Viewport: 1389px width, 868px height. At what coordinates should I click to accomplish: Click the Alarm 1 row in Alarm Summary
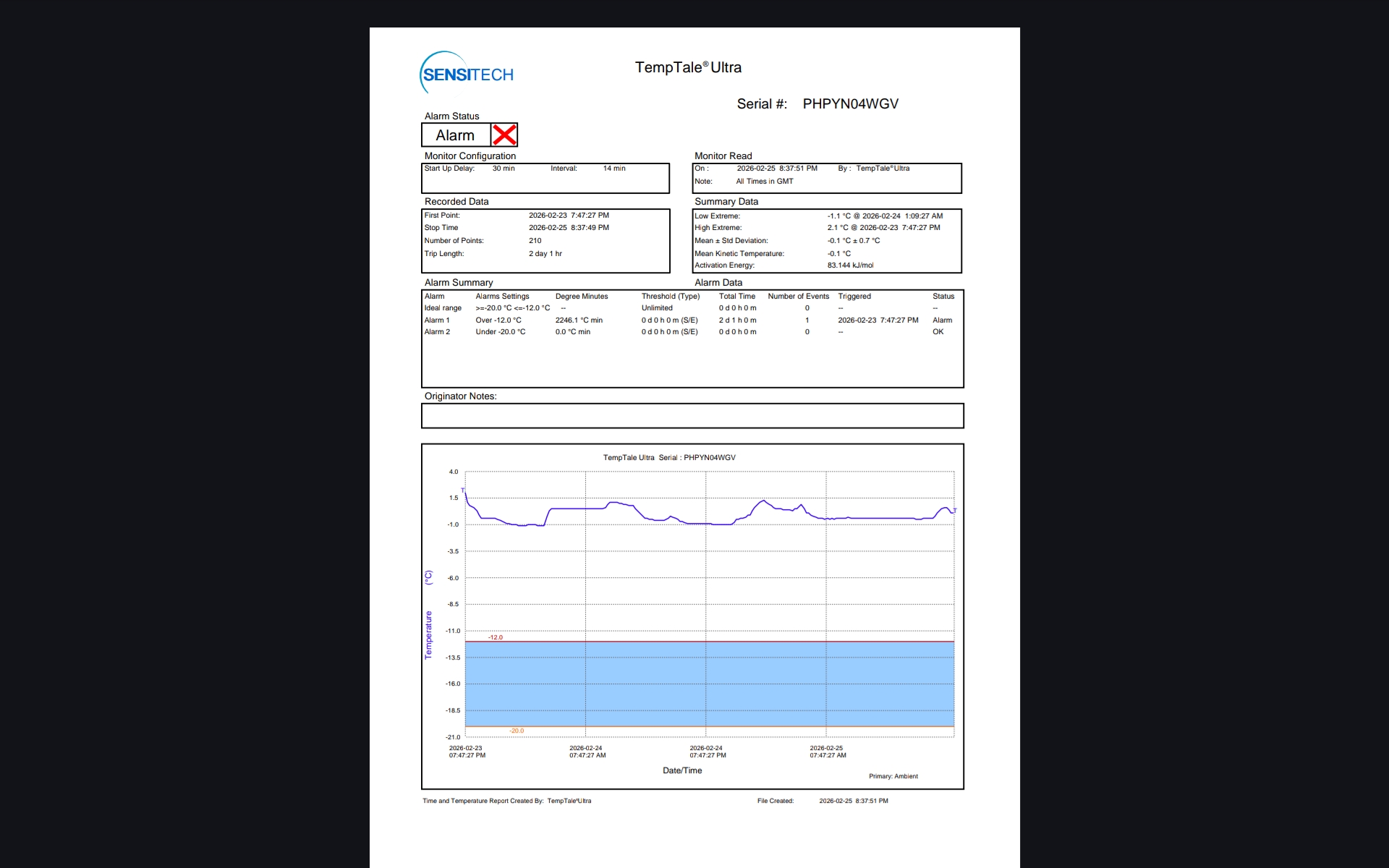[437, 320]
